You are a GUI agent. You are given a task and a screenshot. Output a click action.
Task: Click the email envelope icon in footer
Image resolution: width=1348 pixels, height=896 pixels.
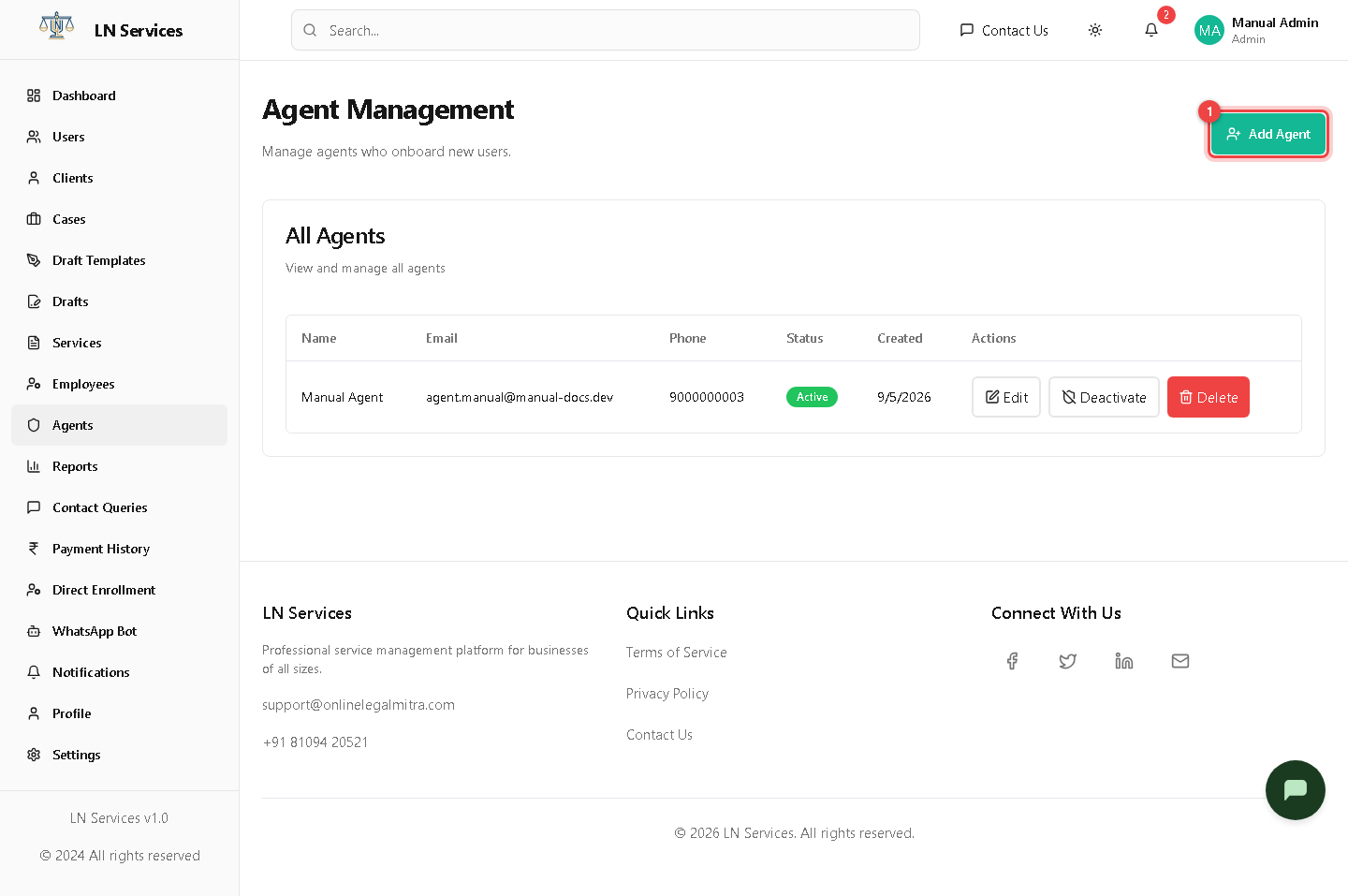(1180, 661)
